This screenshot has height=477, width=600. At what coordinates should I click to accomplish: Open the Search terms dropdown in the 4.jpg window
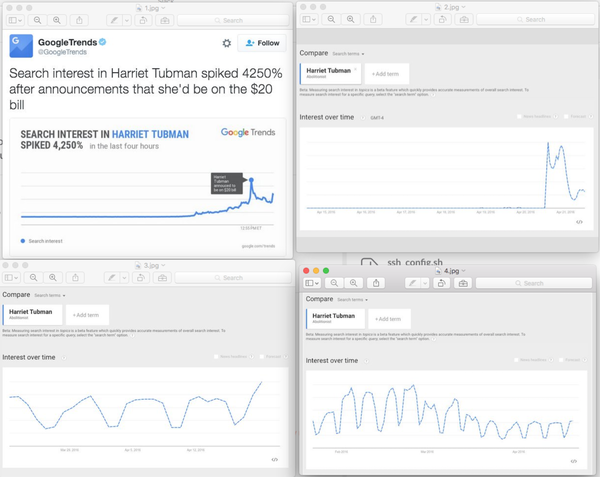[x=352, y=300]
